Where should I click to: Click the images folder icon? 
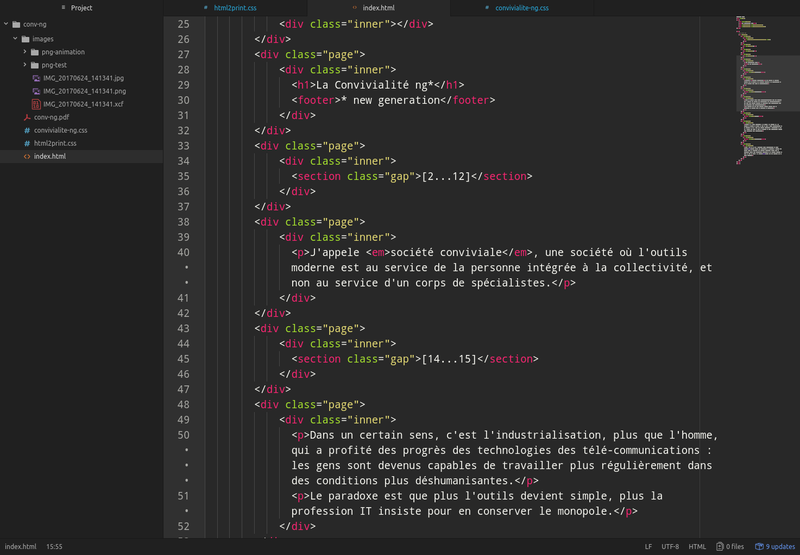[x=26, y=39]
